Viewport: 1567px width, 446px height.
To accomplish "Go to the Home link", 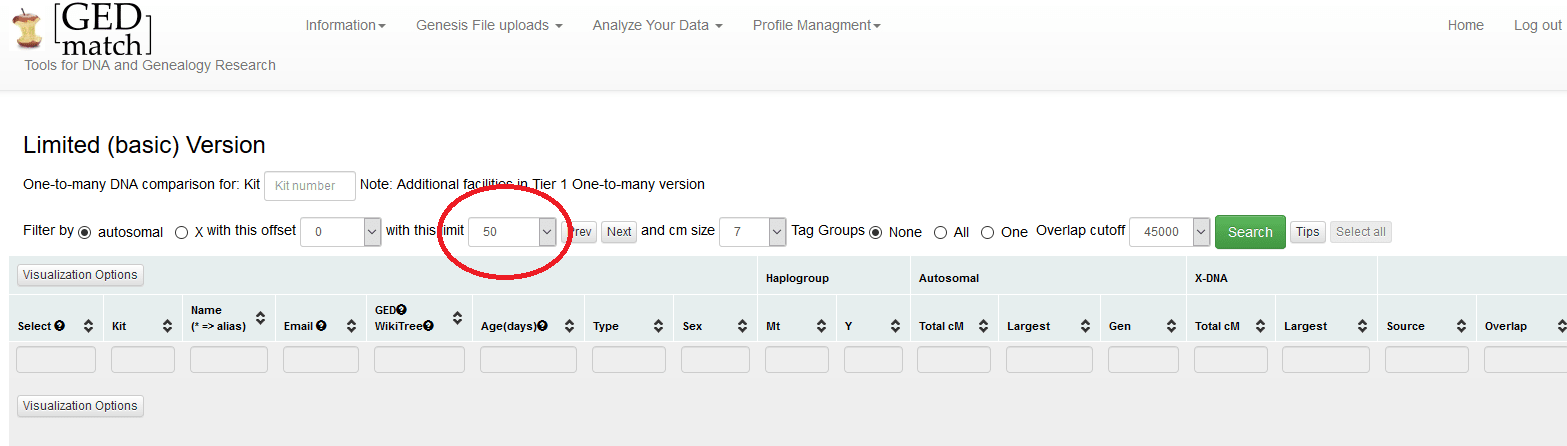I will [1465, 25].
